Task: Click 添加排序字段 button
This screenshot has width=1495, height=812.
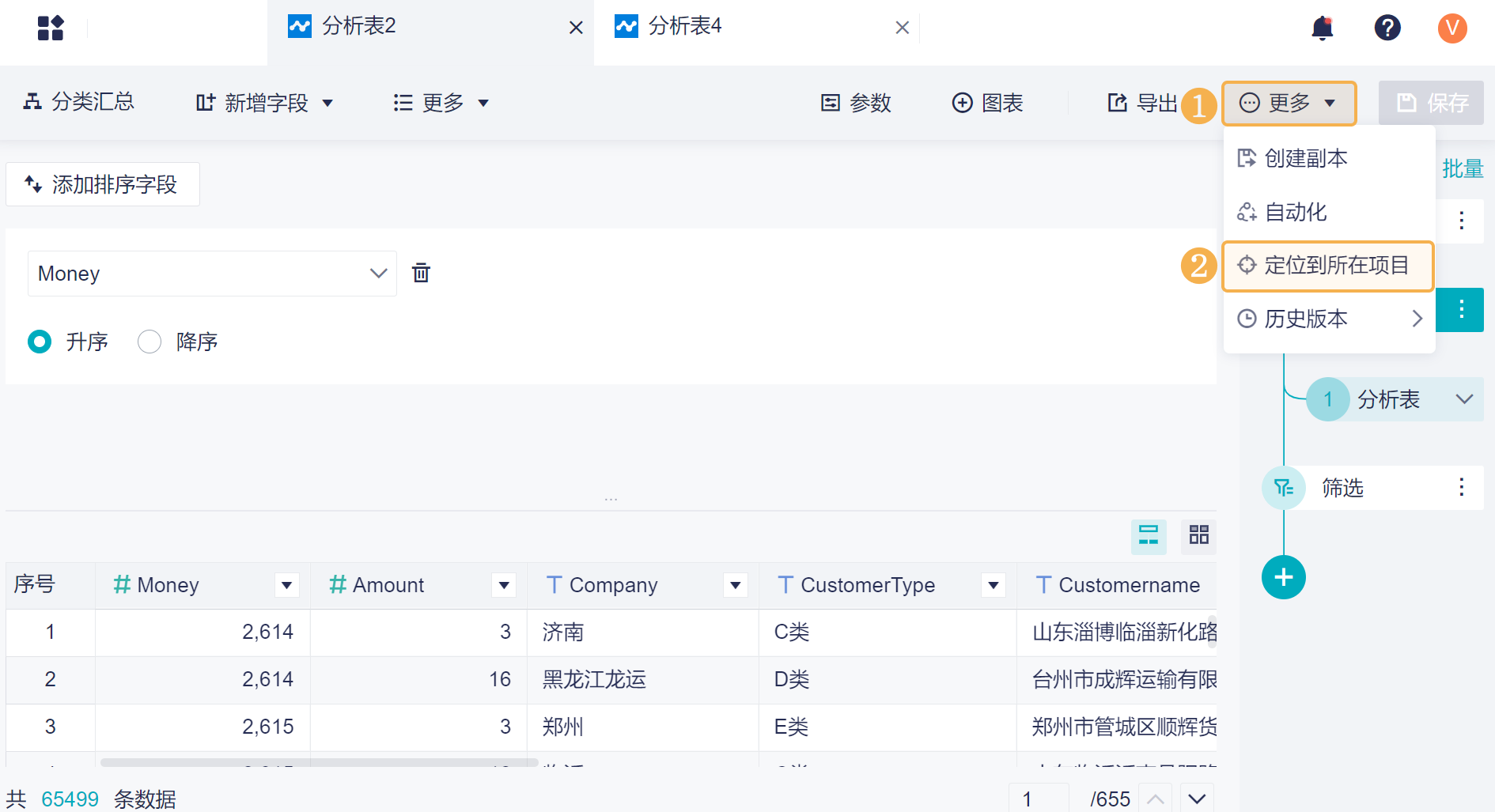Action: click(103, 184)
